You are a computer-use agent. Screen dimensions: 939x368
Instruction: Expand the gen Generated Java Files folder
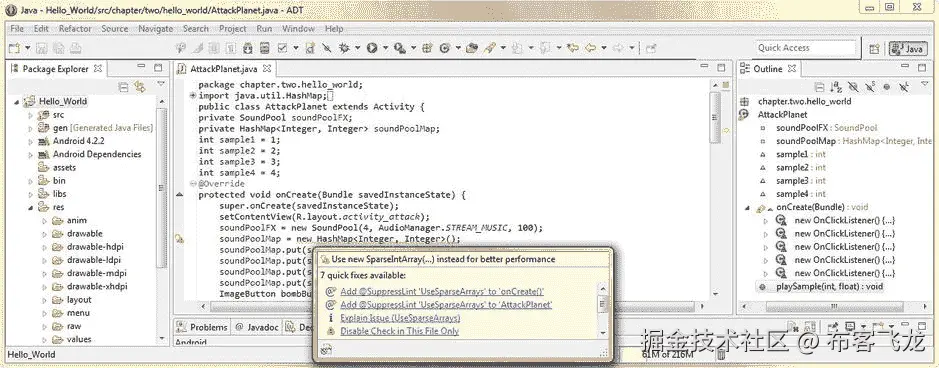point(31,127)
